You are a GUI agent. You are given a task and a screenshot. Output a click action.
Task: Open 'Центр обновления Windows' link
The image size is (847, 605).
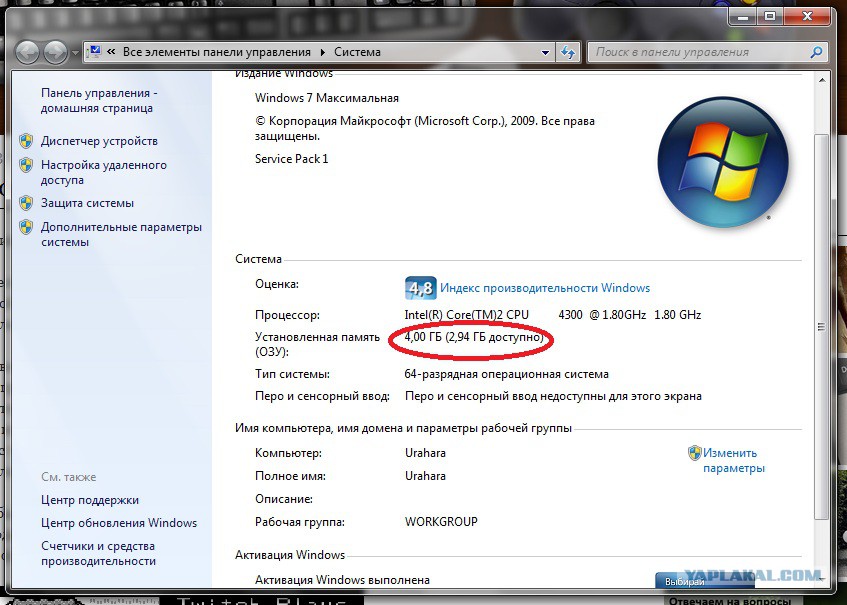coord(119,523)
